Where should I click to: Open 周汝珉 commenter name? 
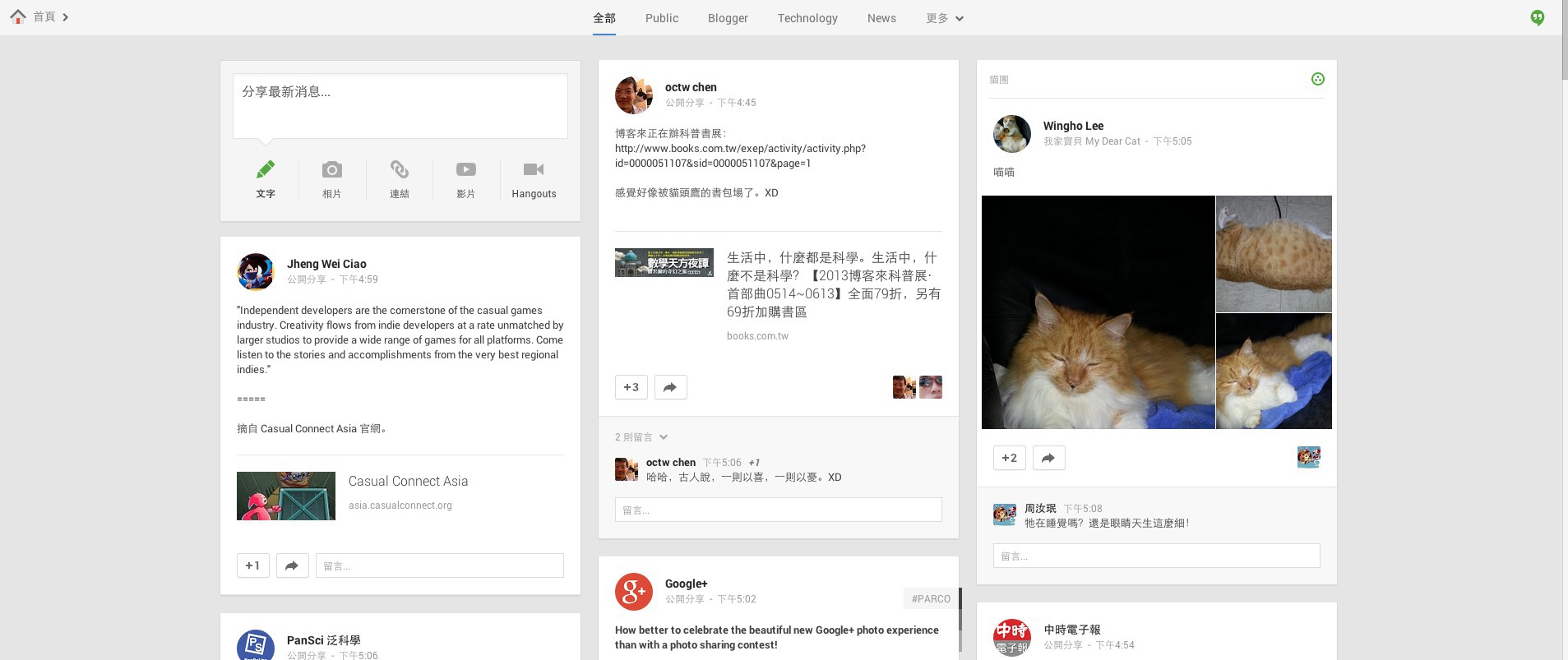(1040, 508)
